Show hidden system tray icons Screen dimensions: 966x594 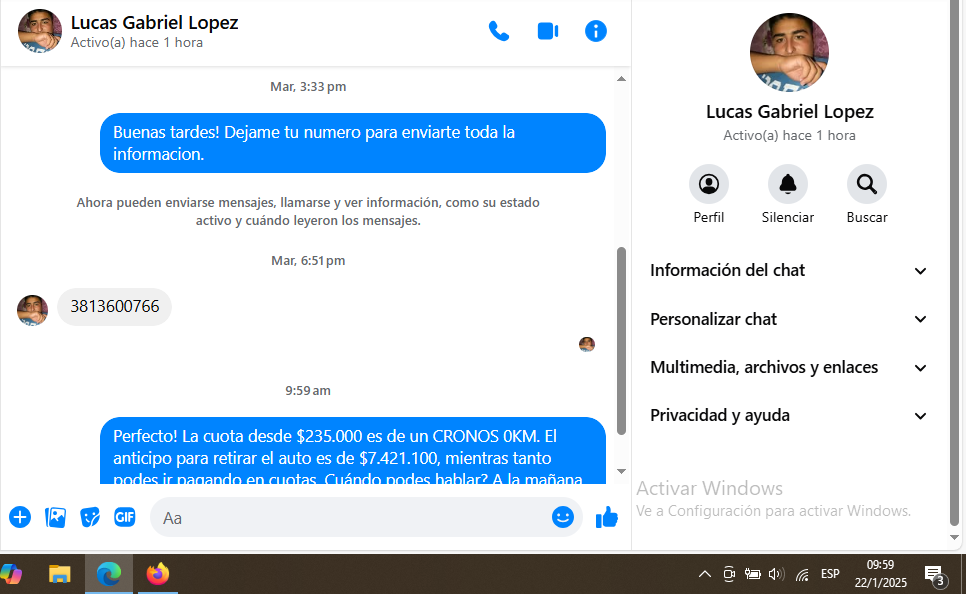[705, 574]
